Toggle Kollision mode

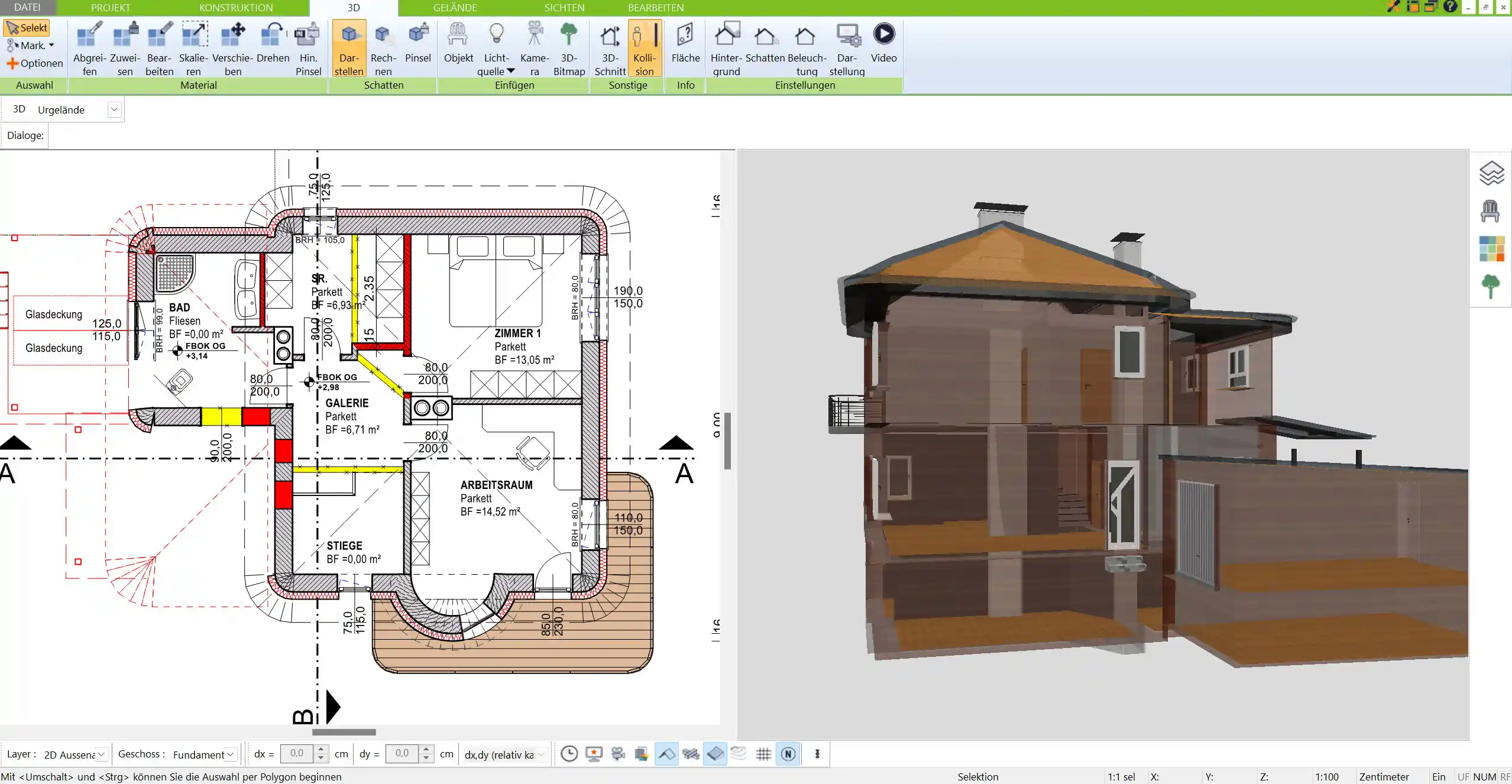point(645,48)
